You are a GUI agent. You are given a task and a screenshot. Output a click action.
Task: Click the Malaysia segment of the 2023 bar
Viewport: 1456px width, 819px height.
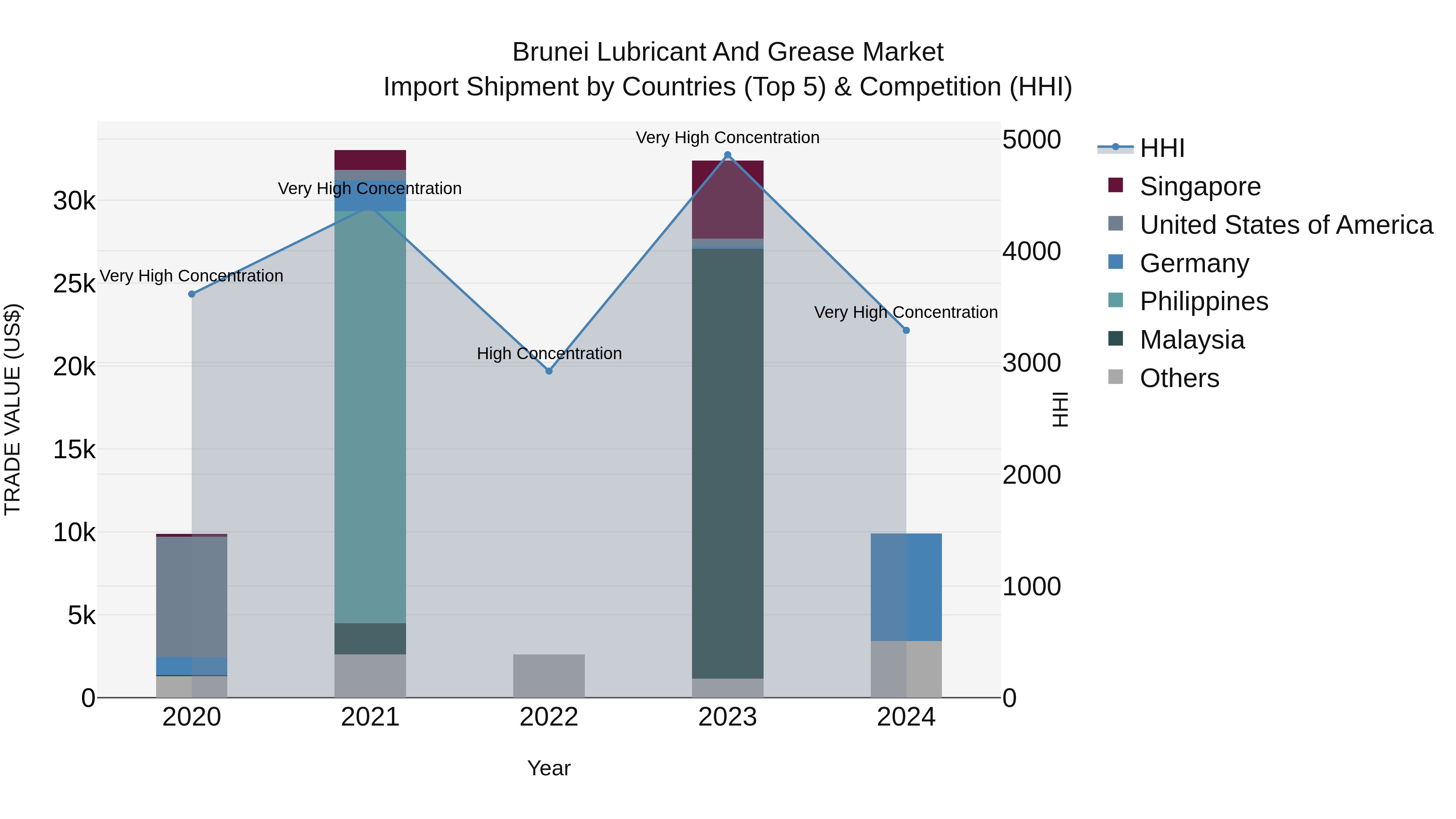pyautogui.click(x=728, y=463)
